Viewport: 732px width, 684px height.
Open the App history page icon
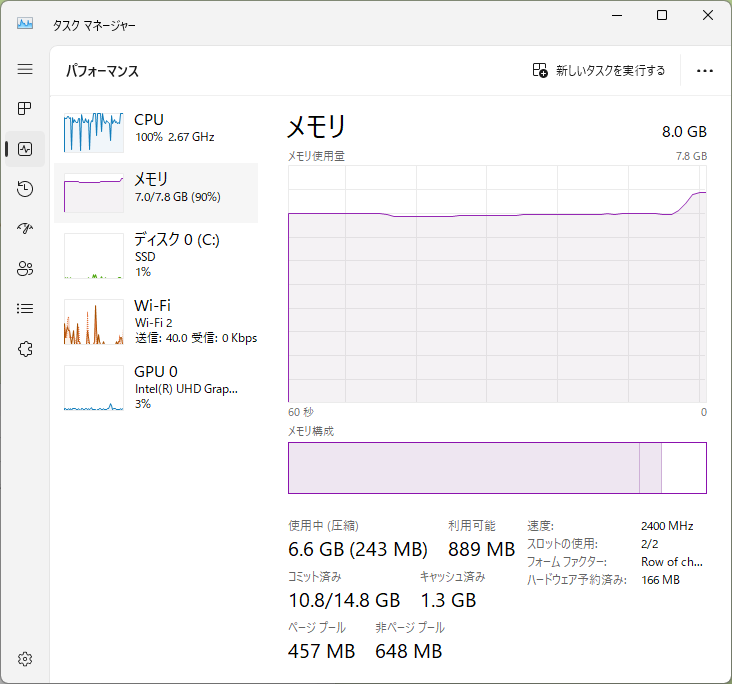click(x=25, y=189)
